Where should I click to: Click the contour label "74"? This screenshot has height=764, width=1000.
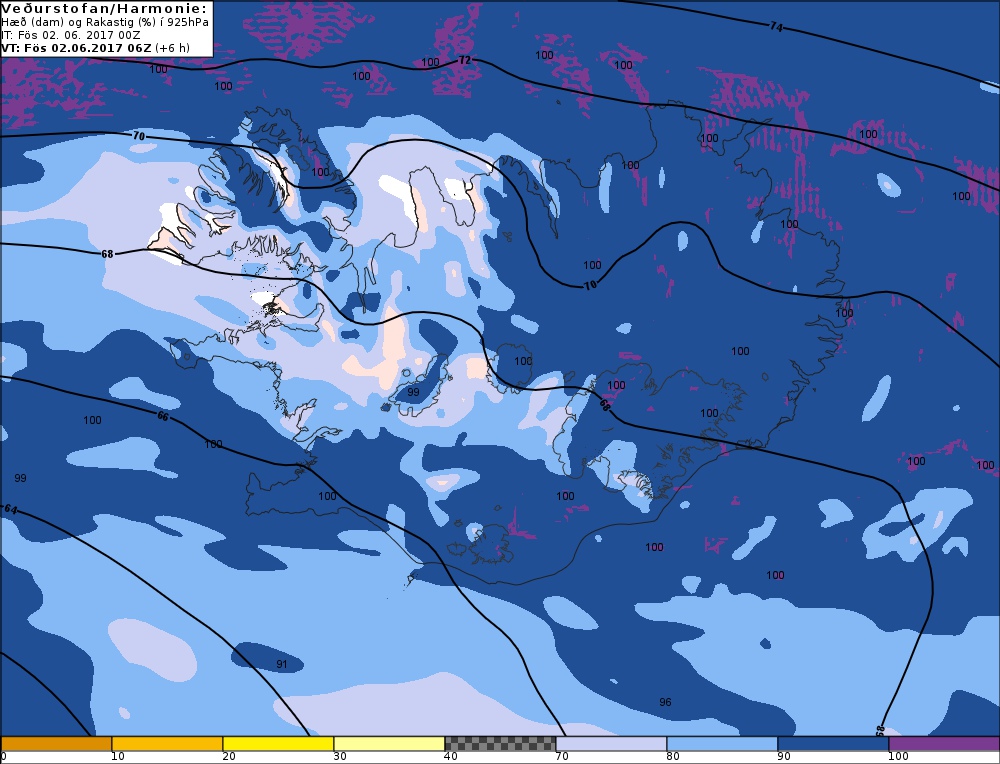[776, 27]
